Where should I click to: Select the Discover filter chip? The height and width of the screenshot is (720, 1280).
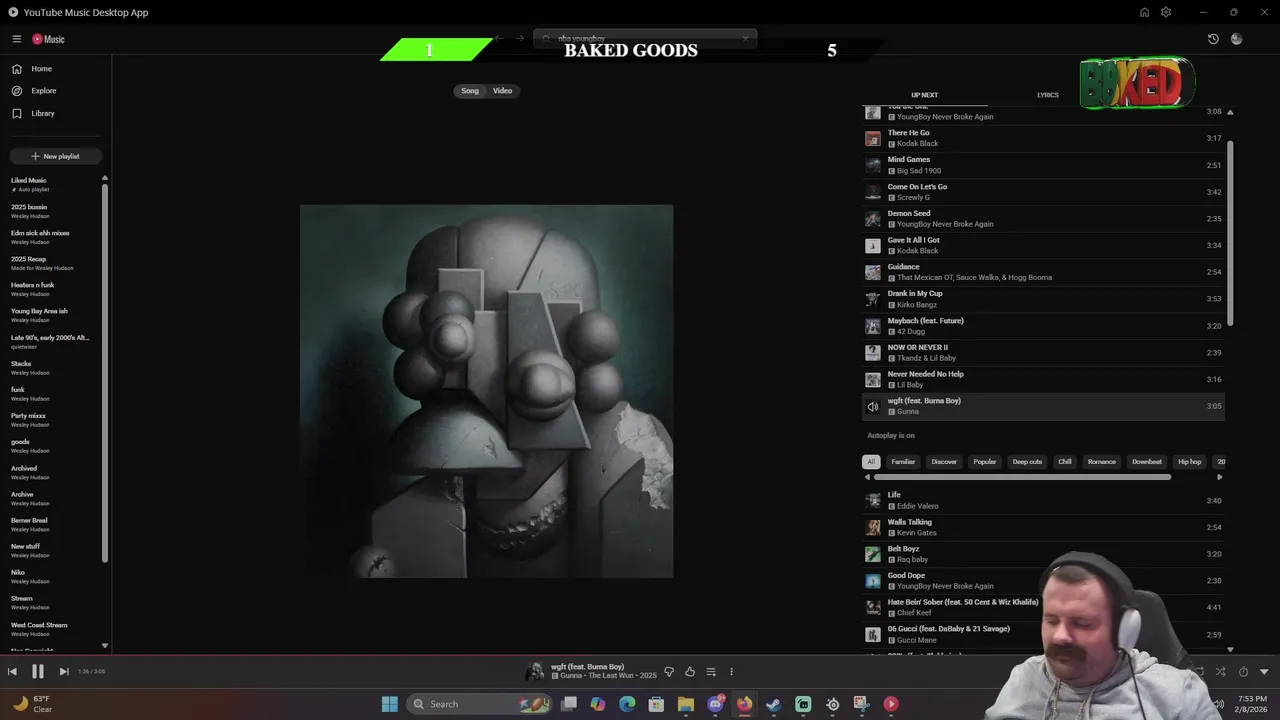(x=944, y=462)
